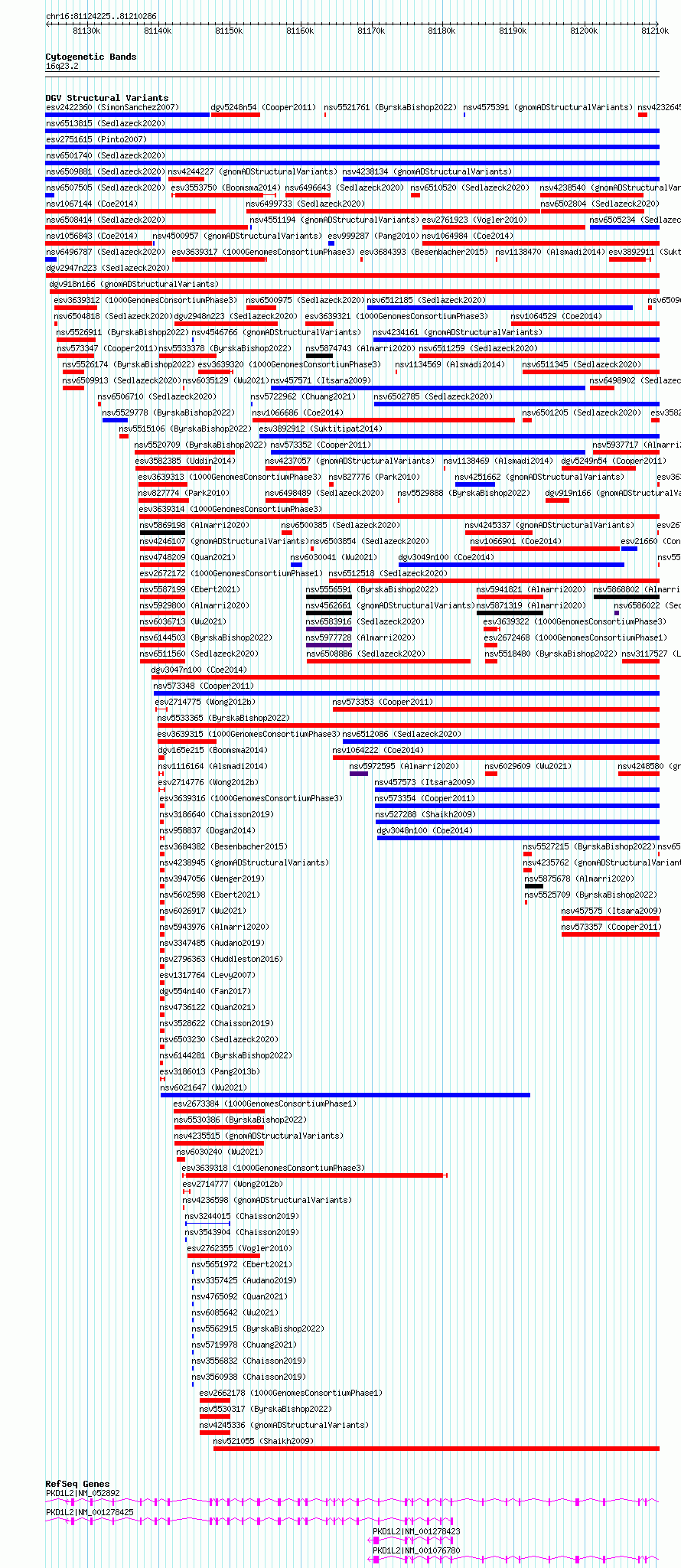Click the nsv5977728 (Almarri2020) label
Image resolution: width=681 pixels, height=1568 pixels.
(x=360, y=637)
